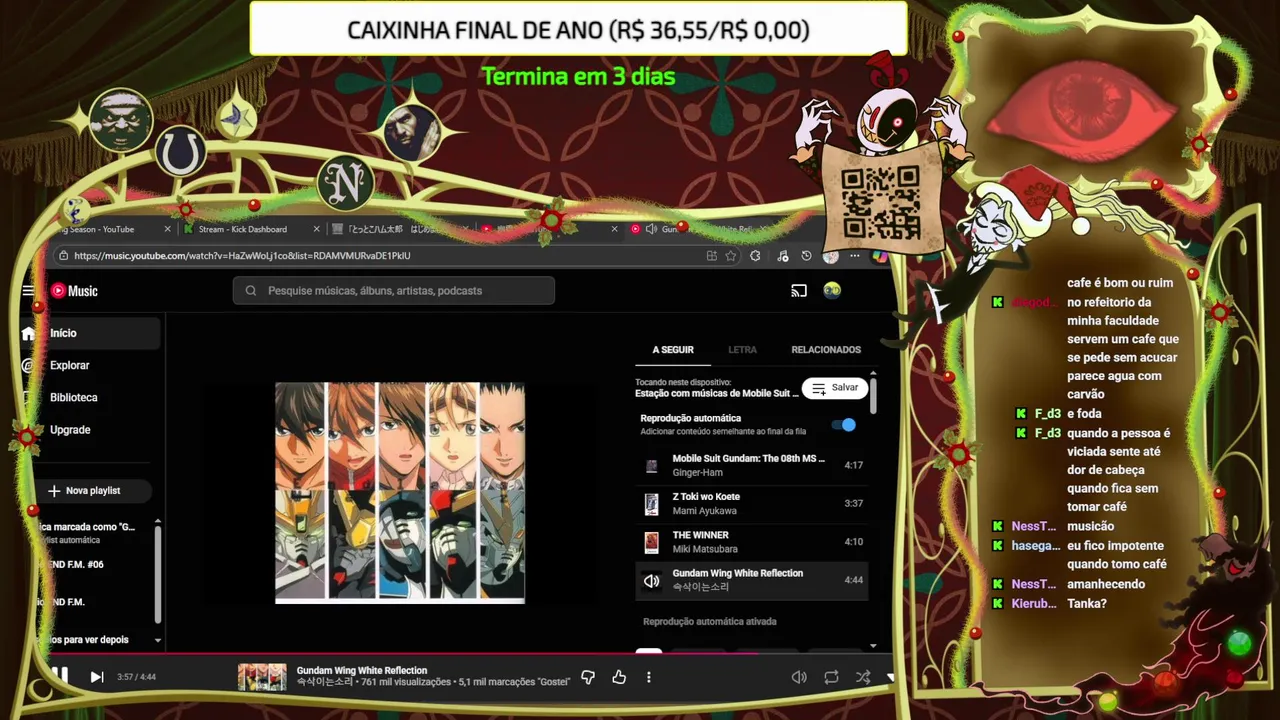Click the album art of five Gundam pilots

pyautogui.click(x=400, y=492)
